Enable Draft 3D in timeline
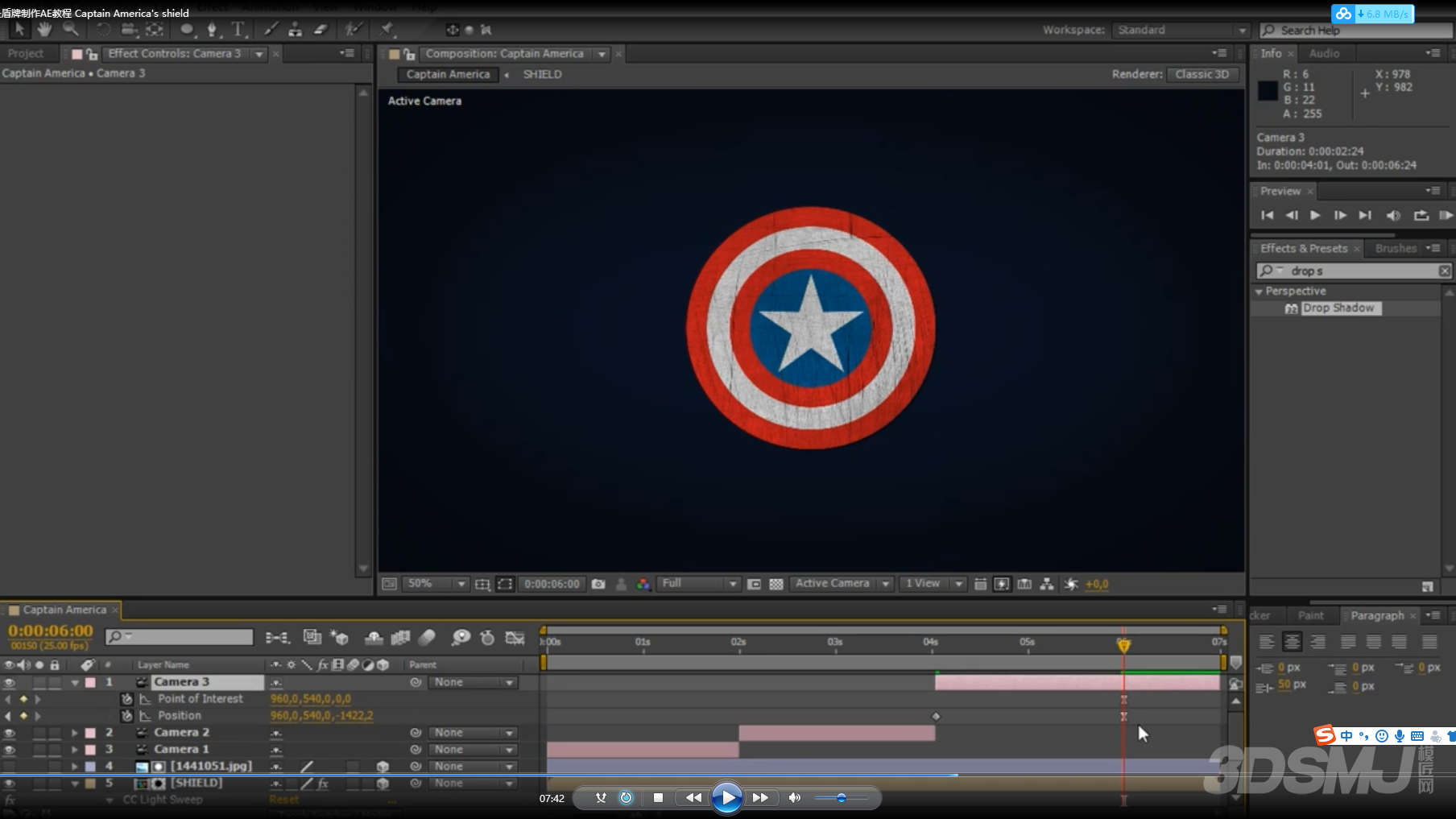The image size is (1456, 819). click(x=340, y=638)
